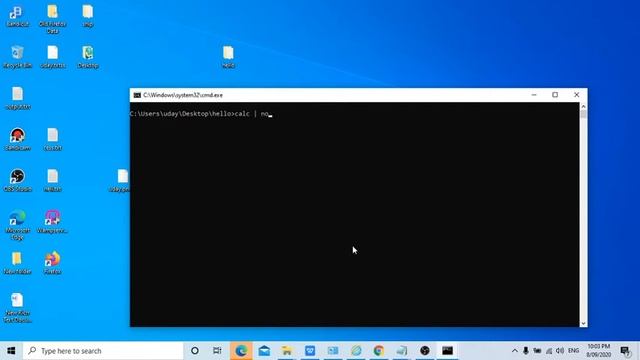Maximize the cmd.exe window
This screenshot has height=360, width=640.
[555, 95]
